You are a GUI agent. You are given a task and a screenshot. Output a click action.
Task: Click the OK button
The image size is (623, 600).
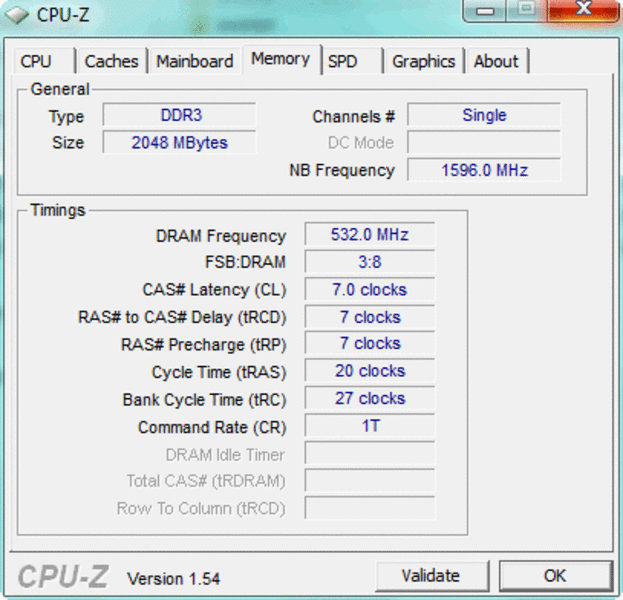pyautogui.click(x=555, y=576)
